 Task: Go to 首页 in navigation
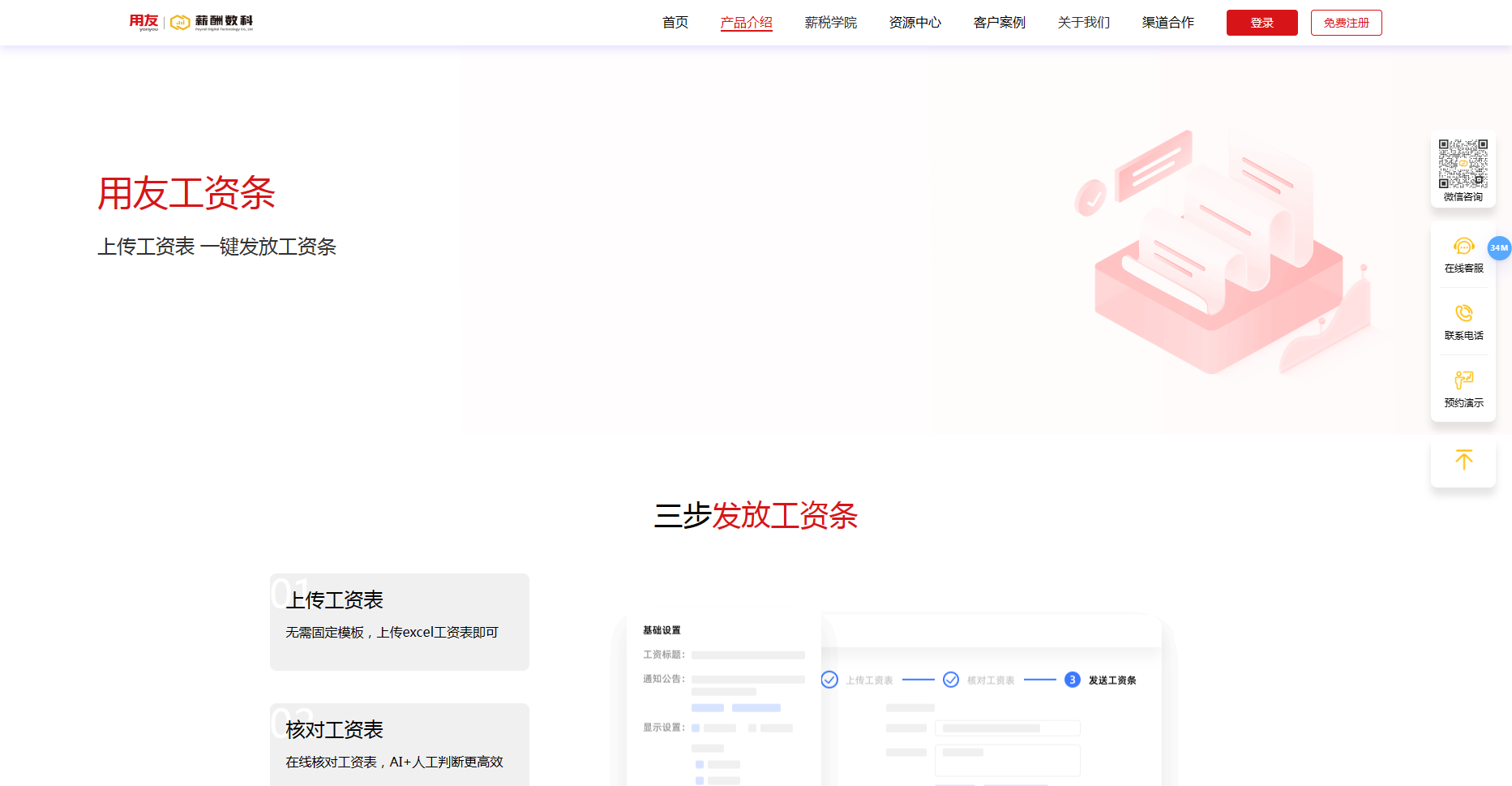[x=675, y=23]
